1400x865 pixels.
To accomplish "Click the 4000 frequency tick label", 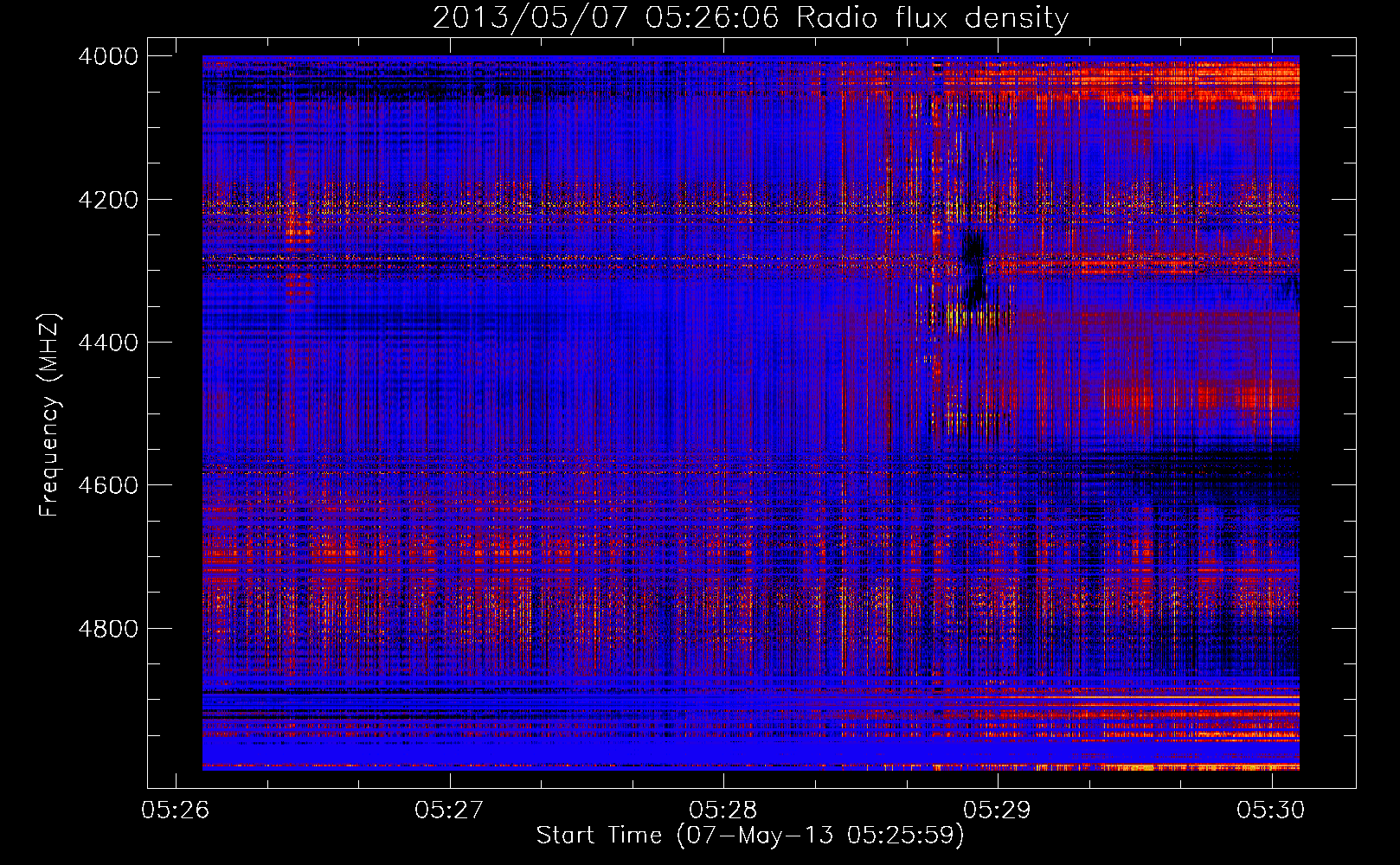I will (108, 56).
